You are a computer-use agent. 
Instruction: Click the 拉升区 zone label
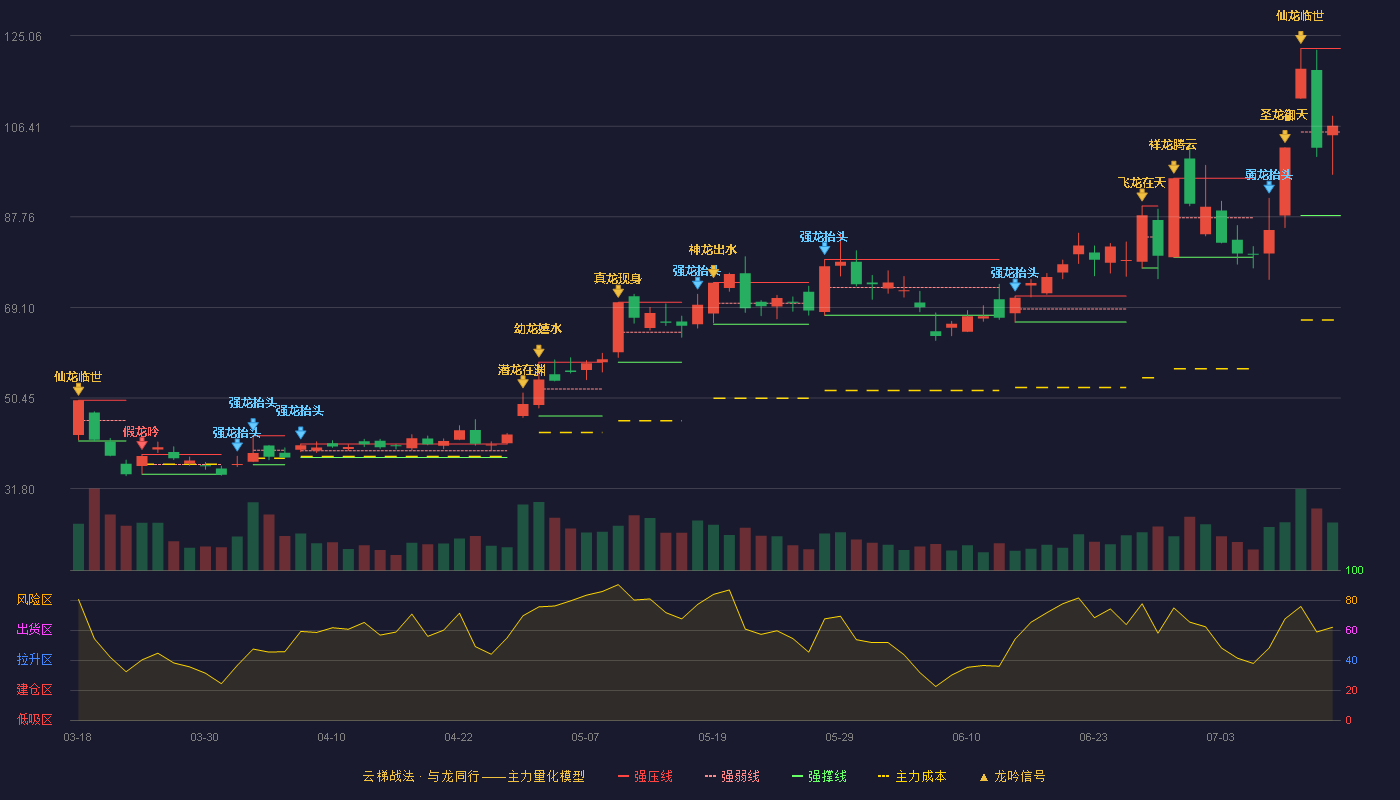pyautogui.click(x=34, y=660)
